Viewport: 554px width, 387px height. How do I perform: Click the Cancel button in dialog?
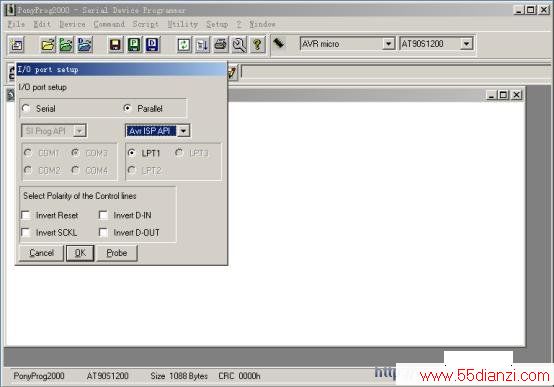41,253
